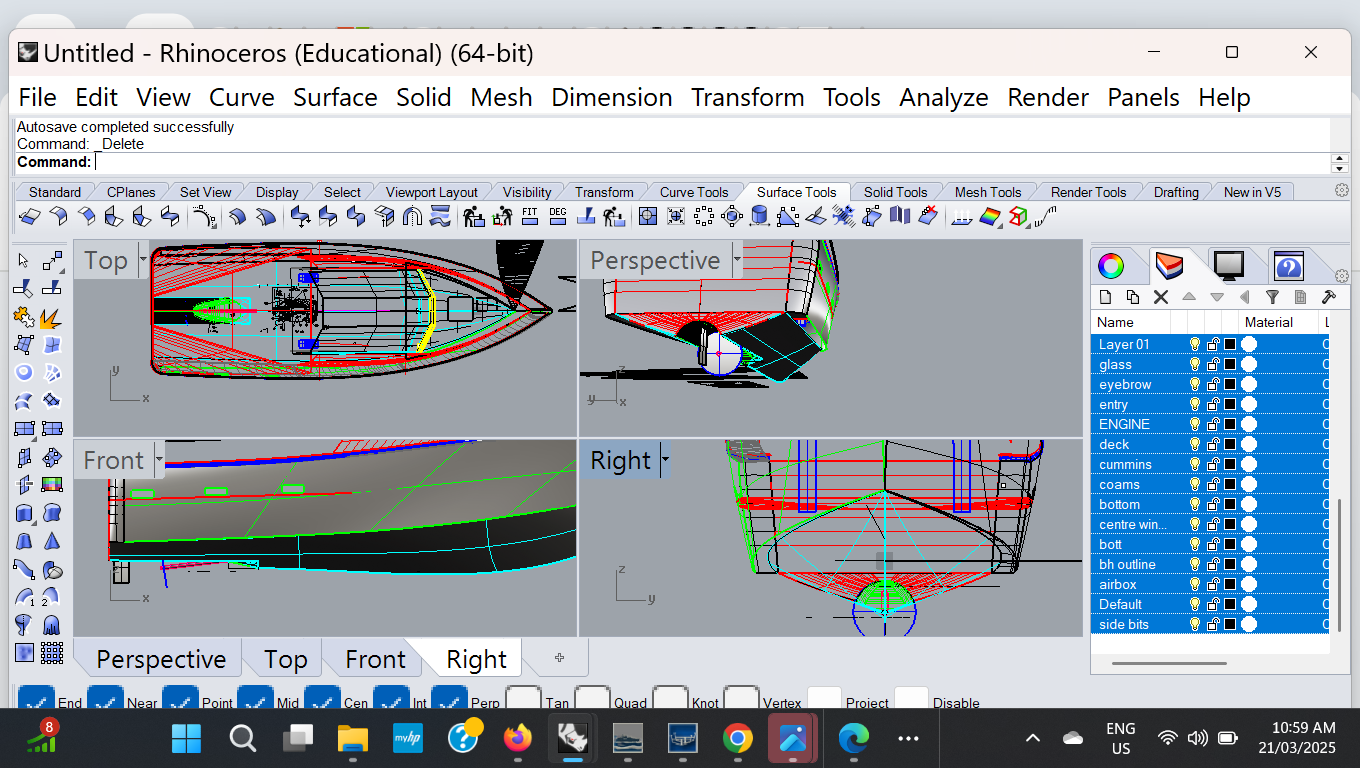Open the Layers panel tab icon

[1169, 266]
